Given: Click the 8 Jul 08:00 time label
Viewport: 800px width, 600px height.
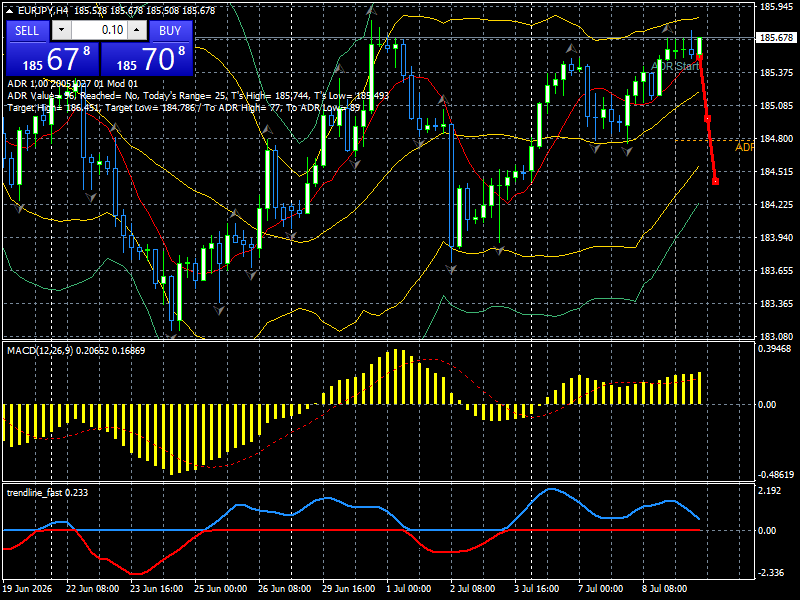Looking at the screenshot, I should (x=665, y=588).
